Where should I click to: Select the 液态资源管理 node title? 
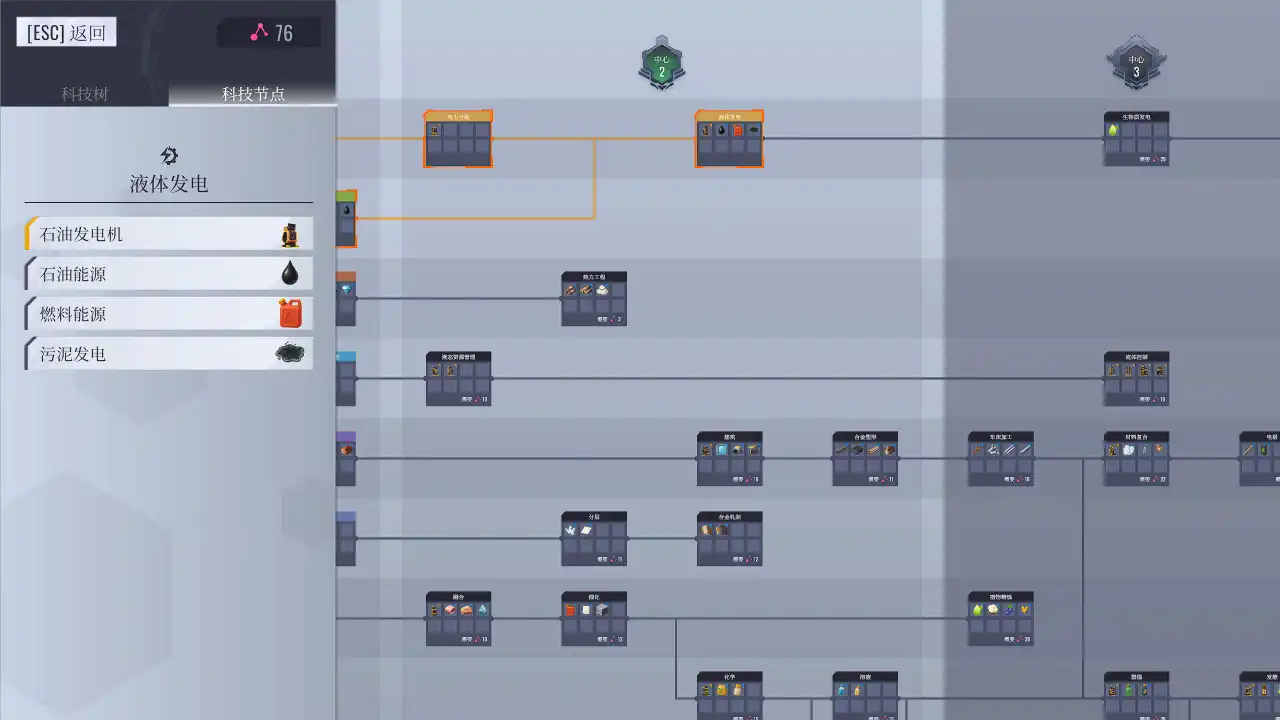coord(458,356)
